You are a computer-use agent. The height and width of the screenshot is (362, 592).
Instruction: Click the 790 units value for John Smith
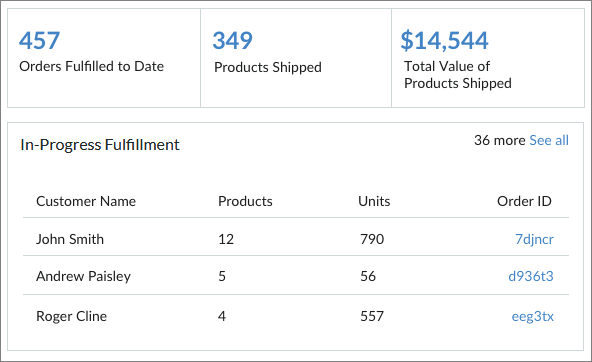coord(372,239)
